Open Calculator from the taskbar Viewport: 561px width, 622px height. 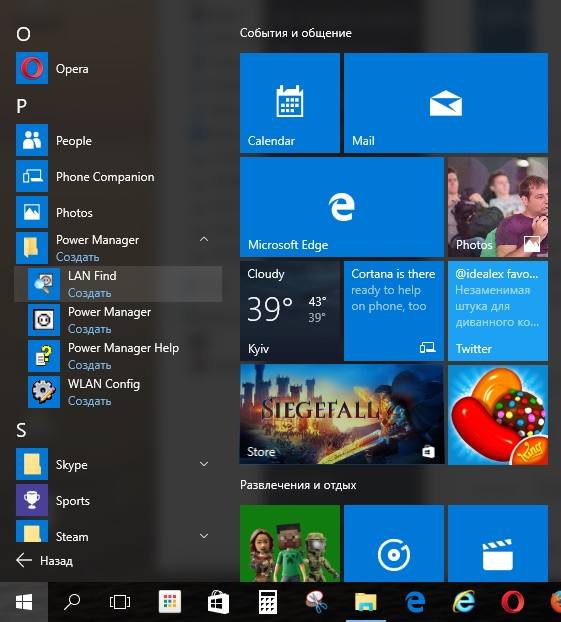[x=268, y=602]
